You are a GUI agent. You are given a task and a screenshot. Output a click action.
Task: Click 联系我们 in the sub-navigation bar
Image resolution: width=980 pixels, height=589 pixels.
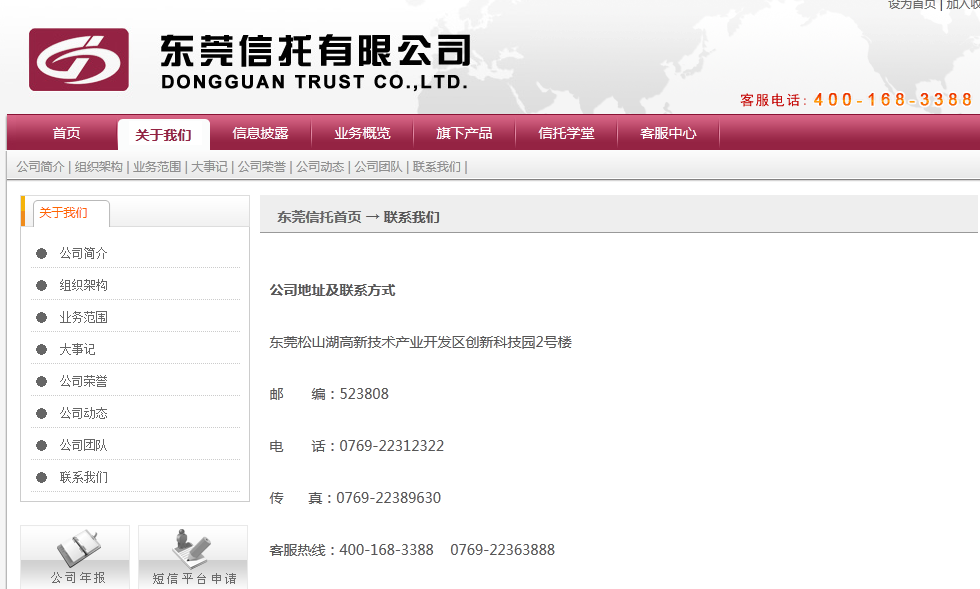coord(436,167)
